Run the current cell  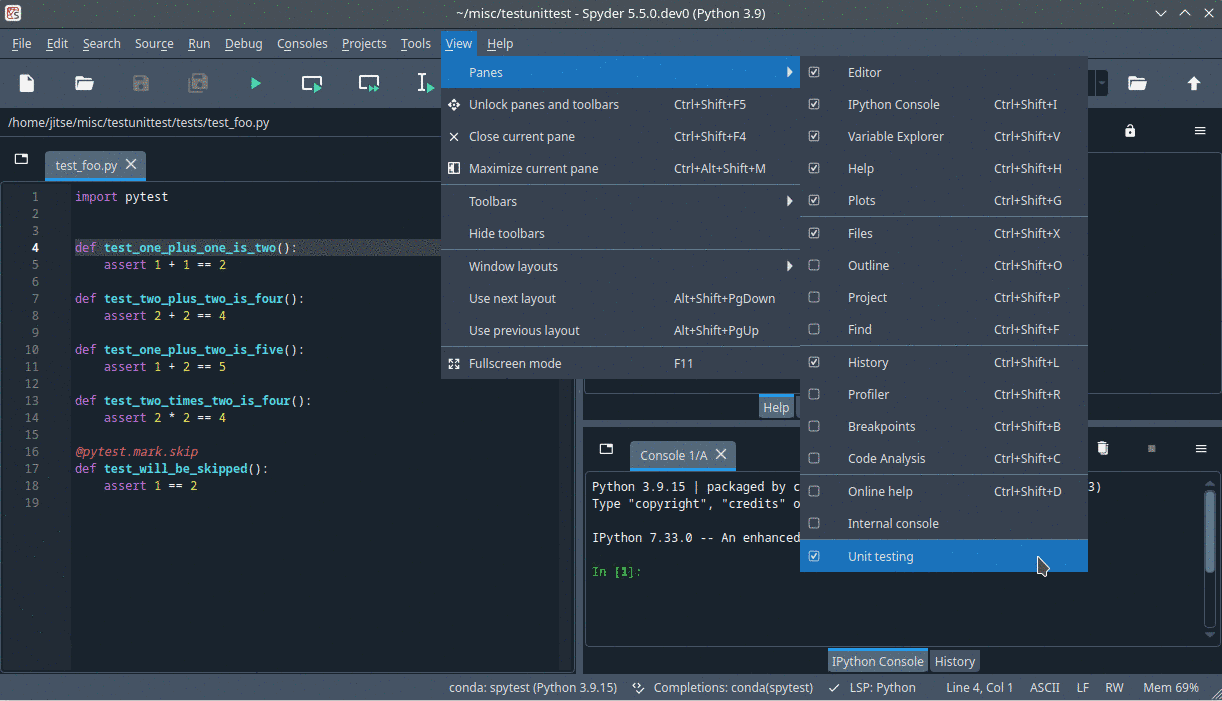point(311,84)
